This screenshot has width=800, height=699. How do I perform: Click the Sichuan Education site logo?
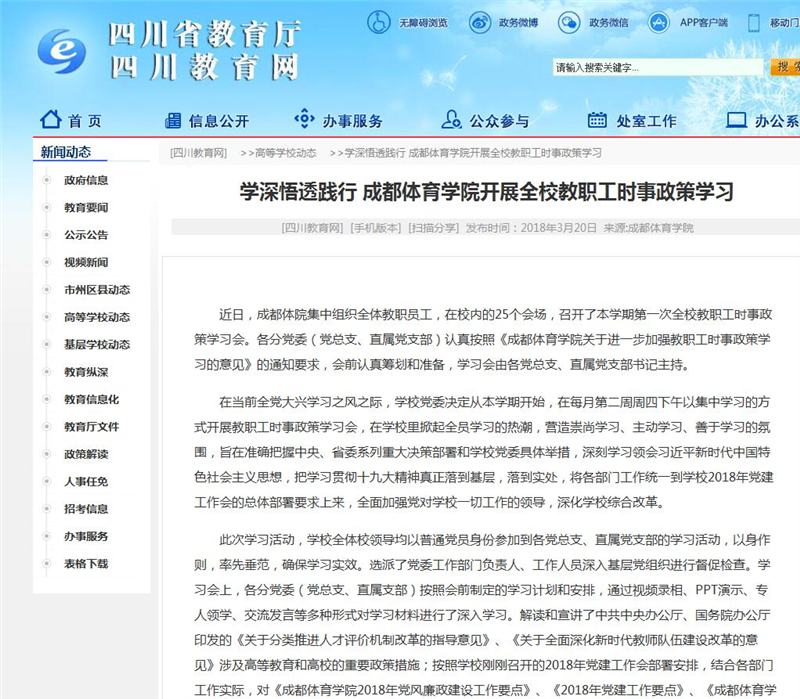click(62, 51)
